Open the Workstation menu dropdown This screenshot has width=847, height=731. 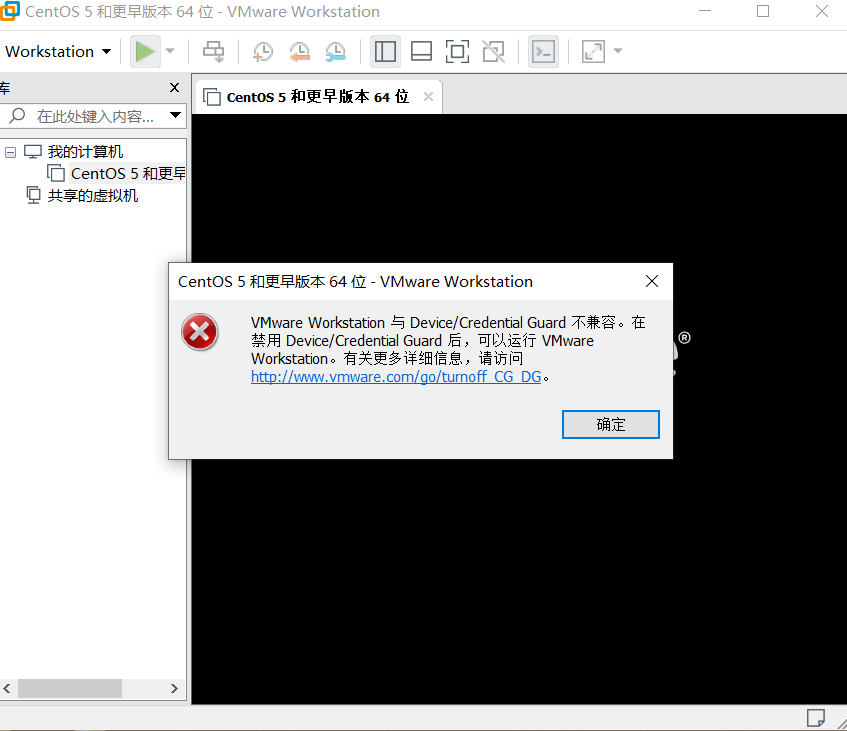58,51
